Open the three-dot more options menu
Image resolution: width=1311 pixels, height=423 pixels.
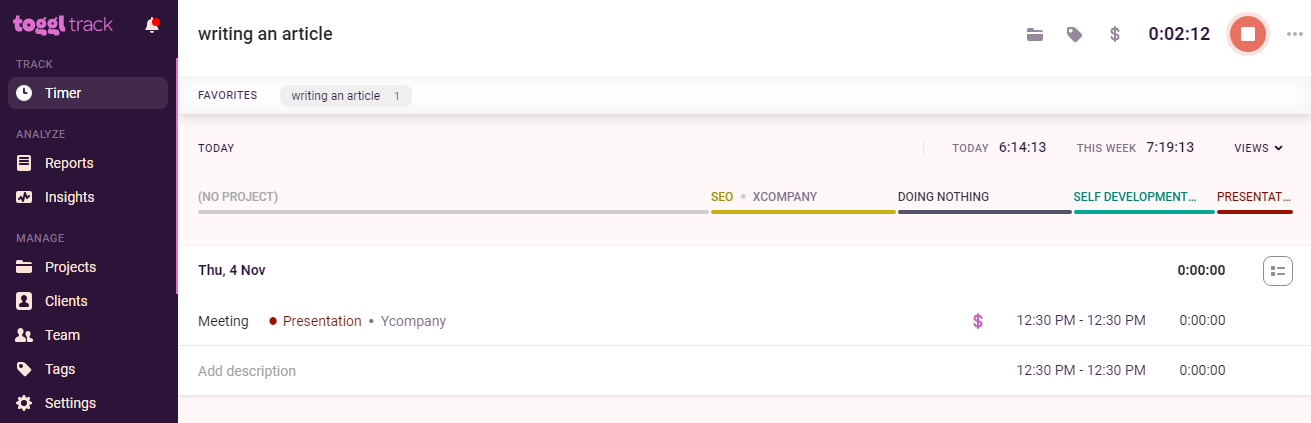coord(1295,34)
